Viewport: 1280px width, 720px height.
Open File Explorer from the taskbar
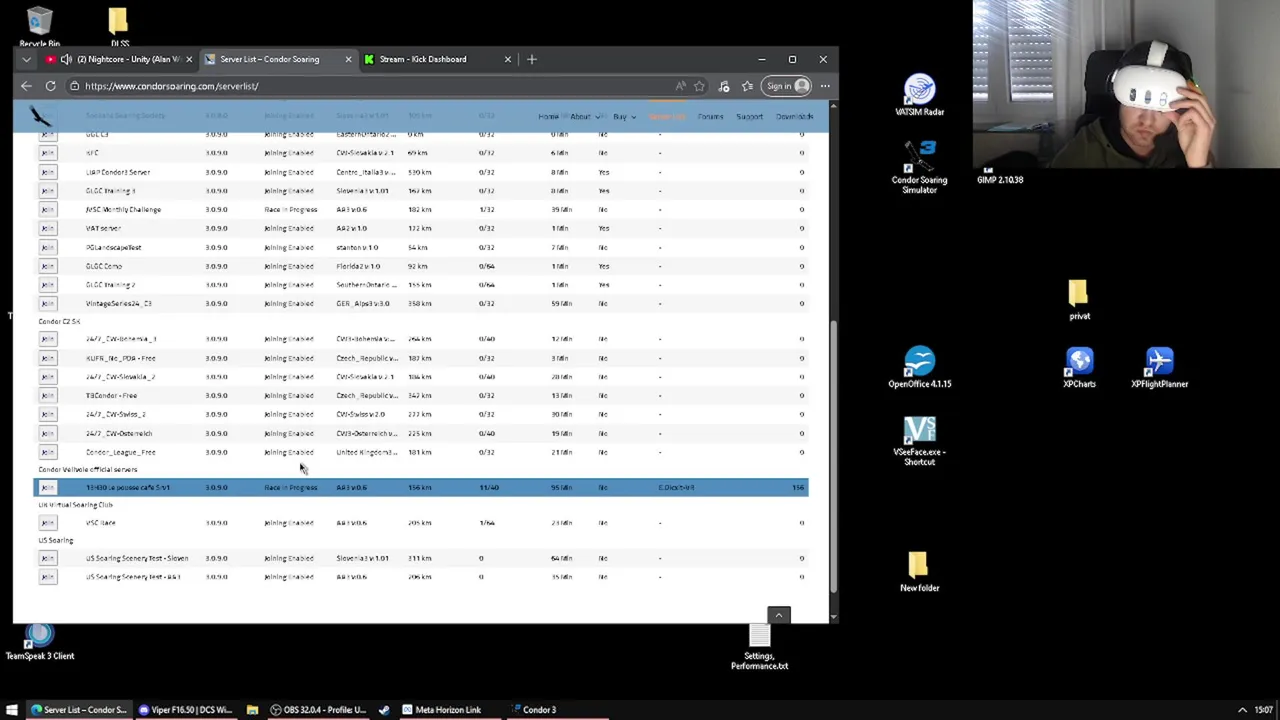[252, 710]
